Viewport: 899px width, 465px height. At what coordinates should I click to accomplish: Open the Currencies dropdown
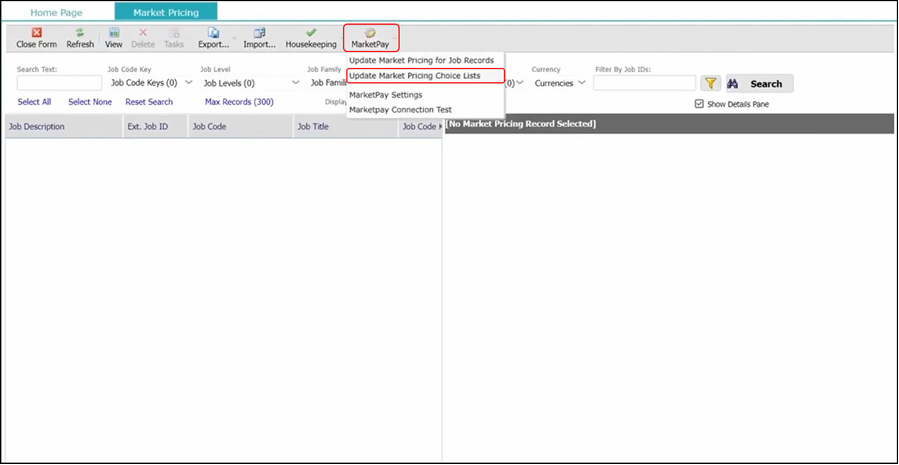[560, 84]
